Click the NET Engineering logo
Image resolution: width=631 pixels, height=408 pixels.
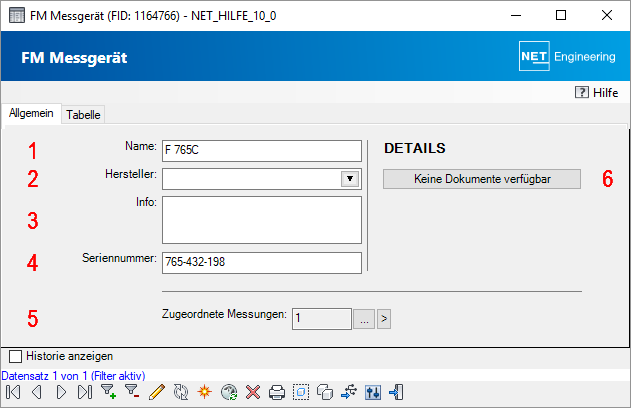567,56
